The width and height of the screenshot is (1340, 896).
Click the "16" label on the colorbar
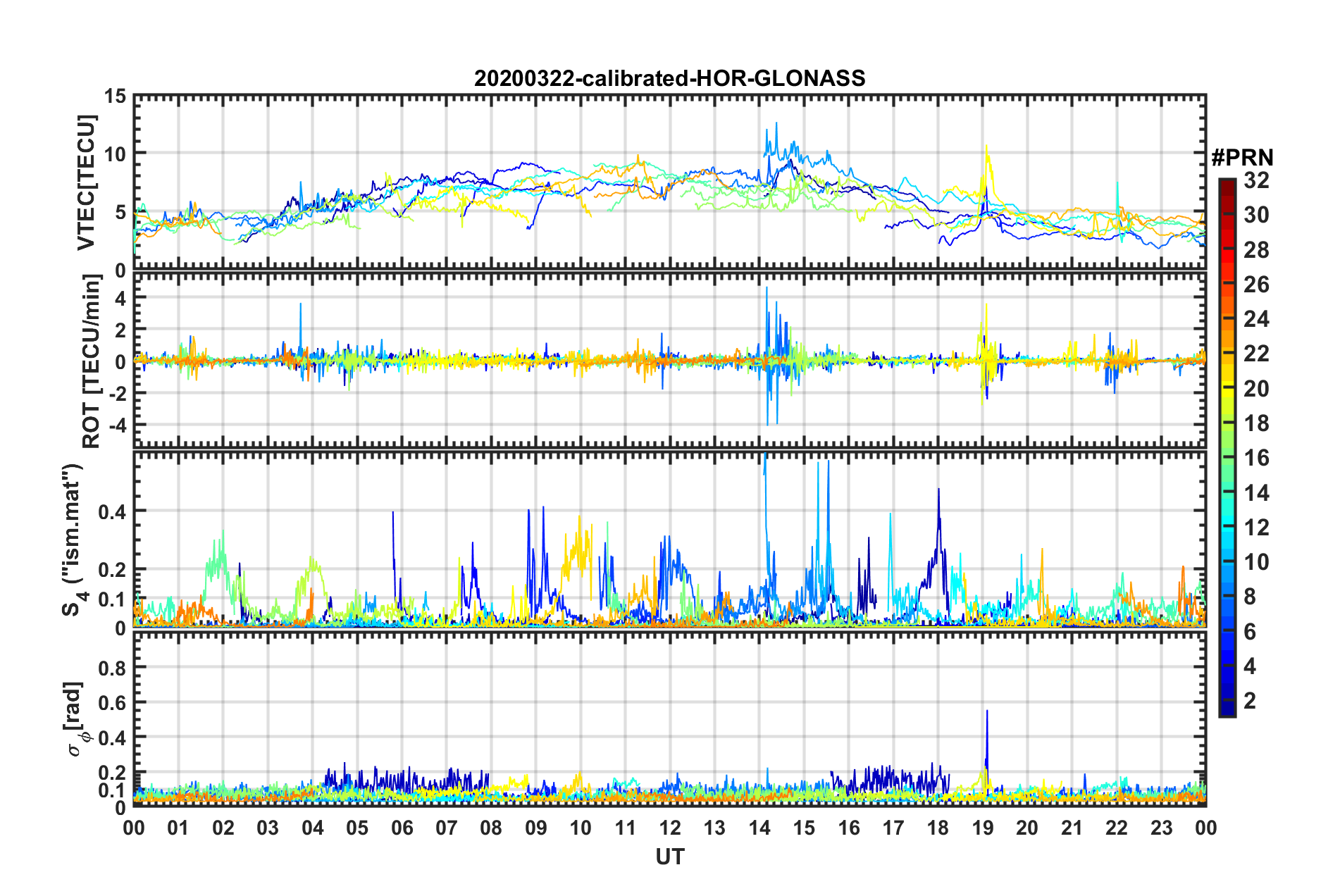click(x=1256, y=459)
